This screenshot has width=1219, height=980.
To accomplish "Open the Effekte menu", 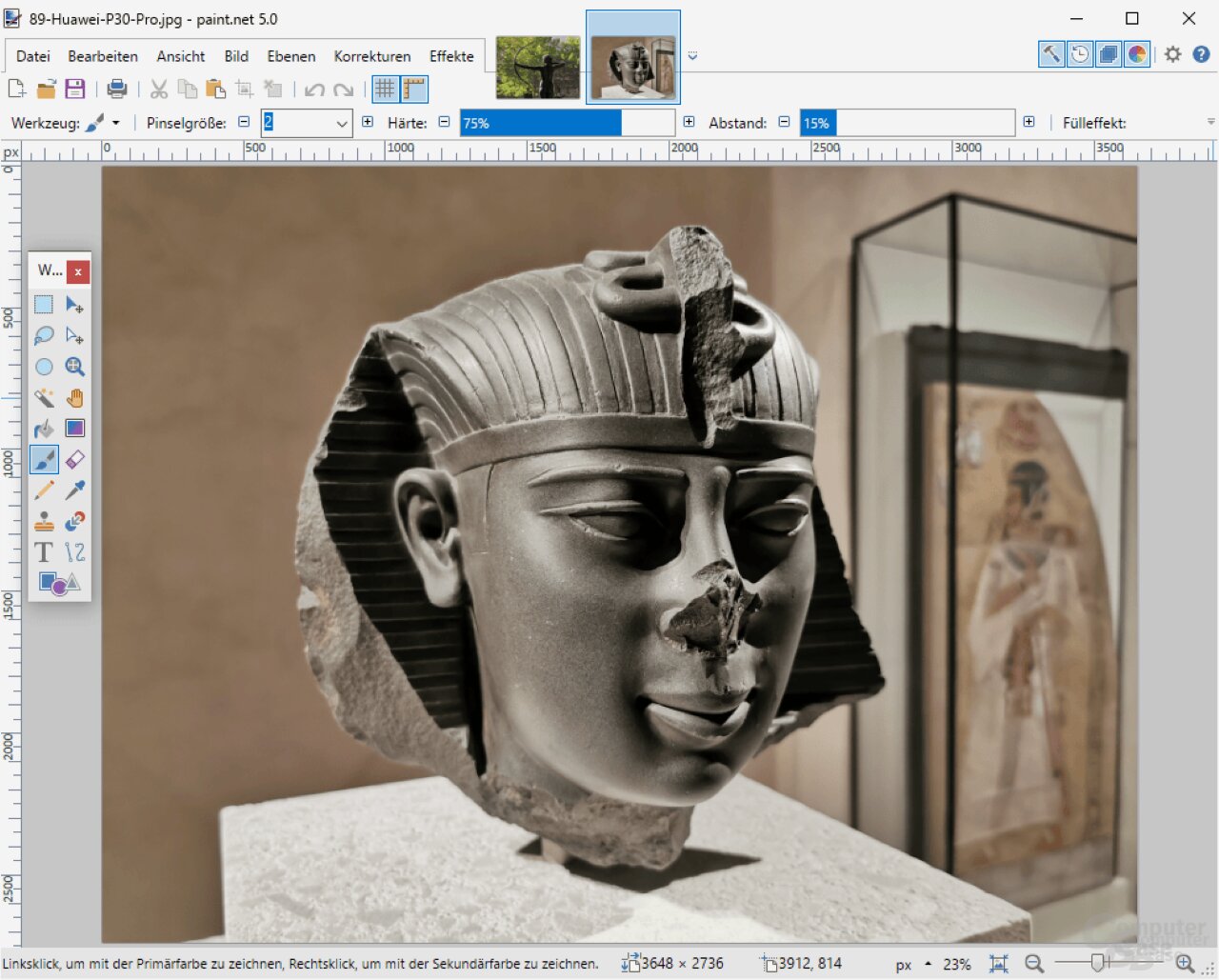I will (451, 56).
